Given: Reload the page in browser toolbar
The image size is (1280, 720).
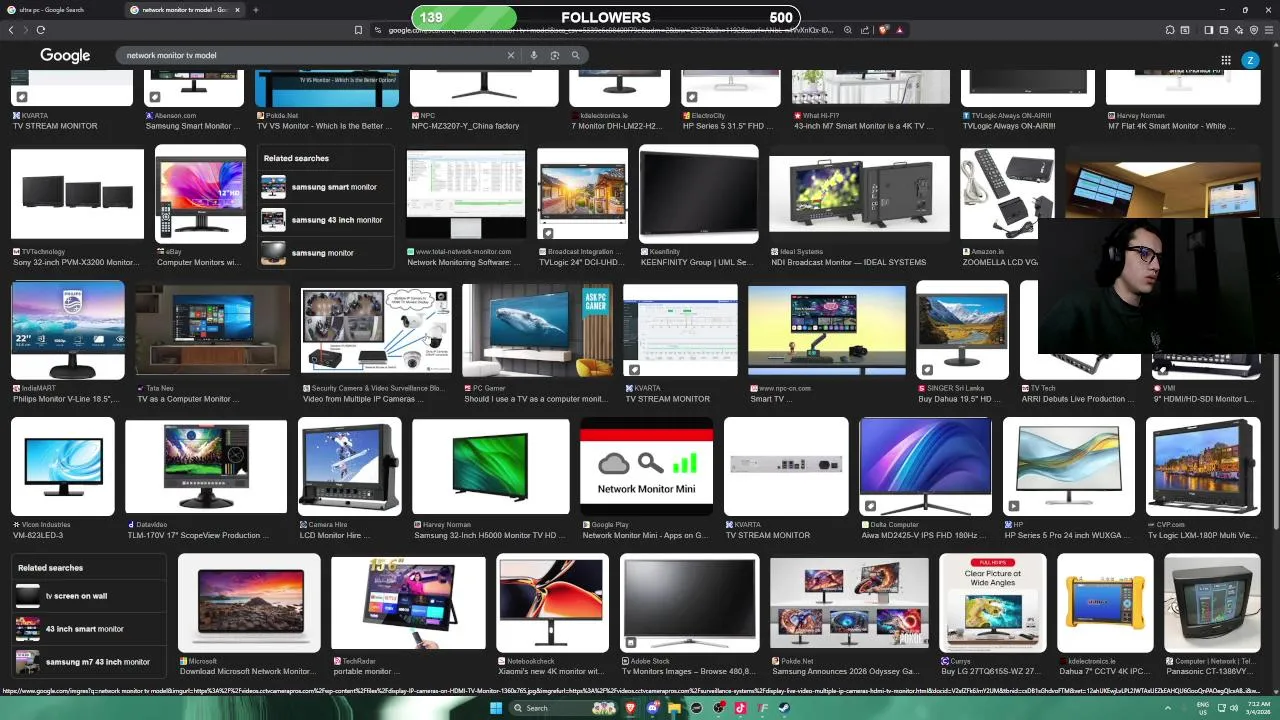Looking at the screenshot, I should [x=41, y=30].
